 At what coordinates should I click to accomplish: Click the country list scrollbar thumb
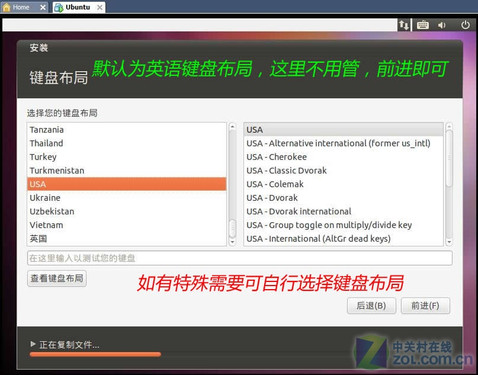(x=232, y=229)
